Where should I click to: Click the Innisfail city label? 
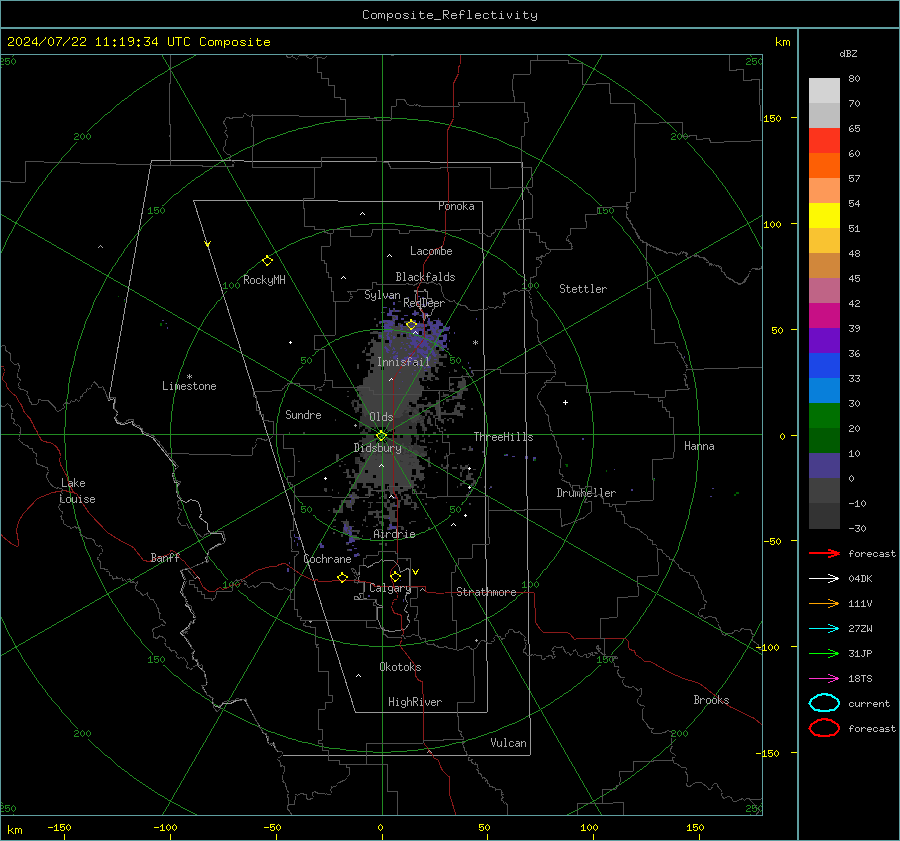403,362
